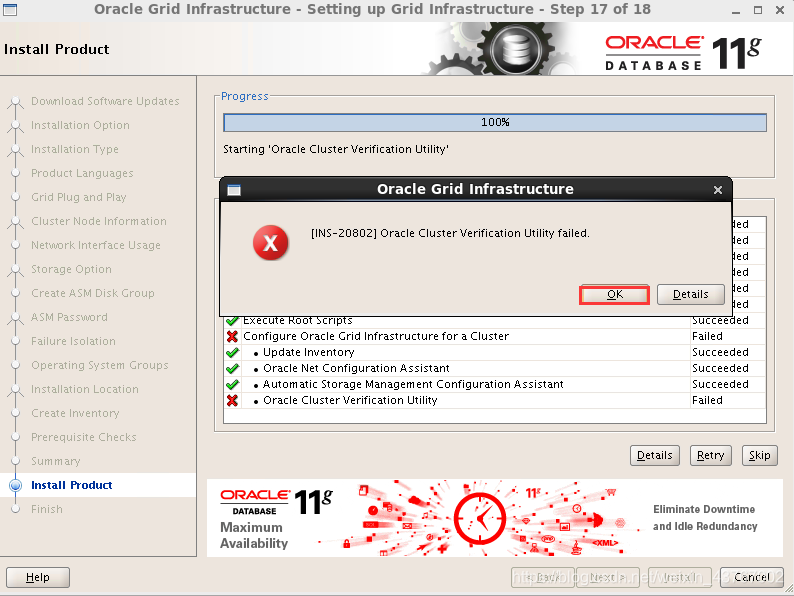Select the Update Inventory row

(x=495, y=352)
